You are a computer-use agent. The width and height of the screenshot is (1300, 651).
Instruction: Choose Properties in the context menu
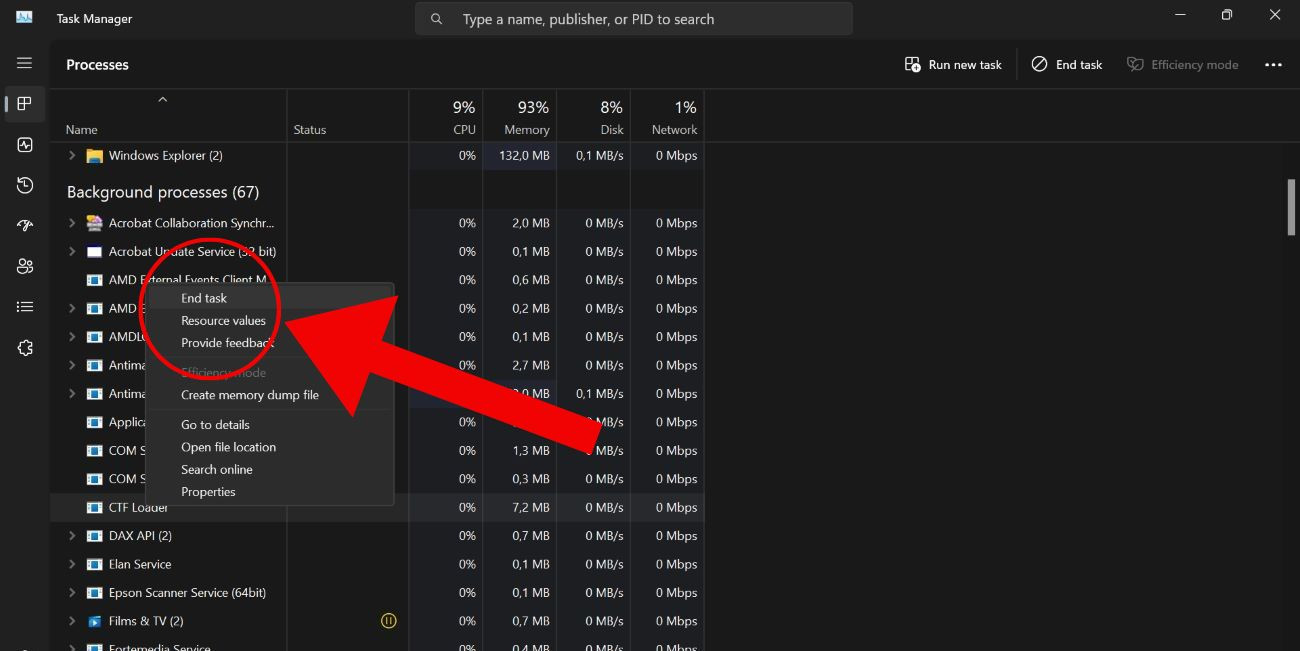[x=208, y=491]
